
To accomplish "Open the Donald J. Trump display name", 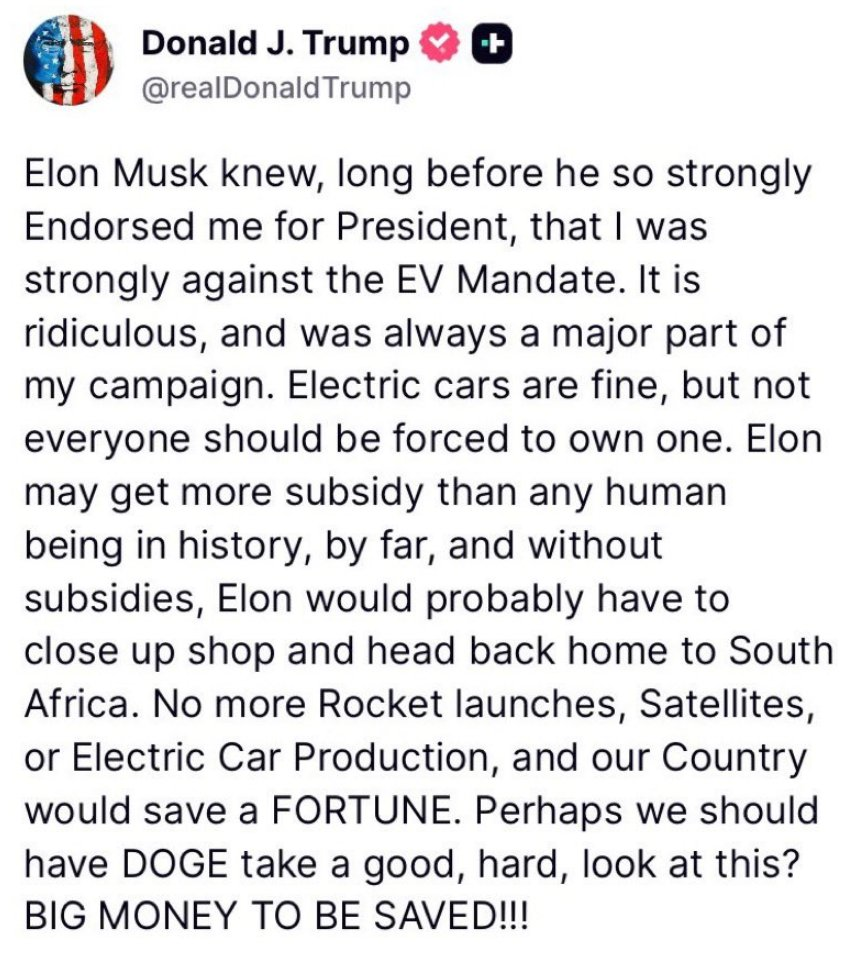I will click(276, 44).
